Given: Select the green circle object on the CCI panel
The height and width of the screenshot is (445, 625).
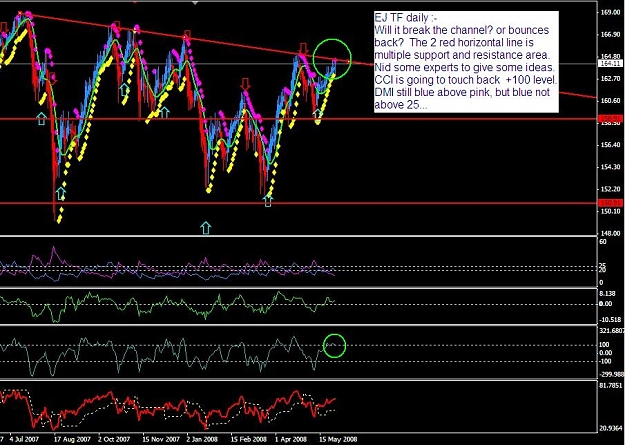Looking at the screenshot, I should coord(334,345).
